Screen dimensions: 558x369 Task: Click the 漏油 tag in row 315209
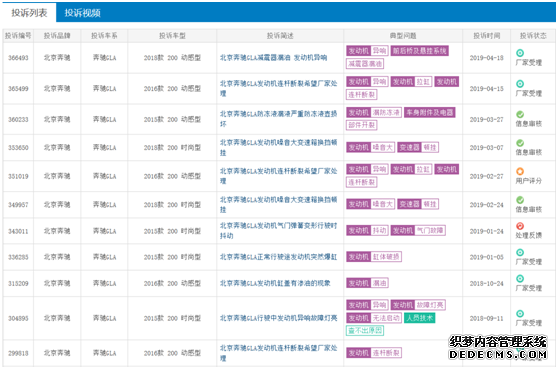pyautogui.click(x=379, y=283)
